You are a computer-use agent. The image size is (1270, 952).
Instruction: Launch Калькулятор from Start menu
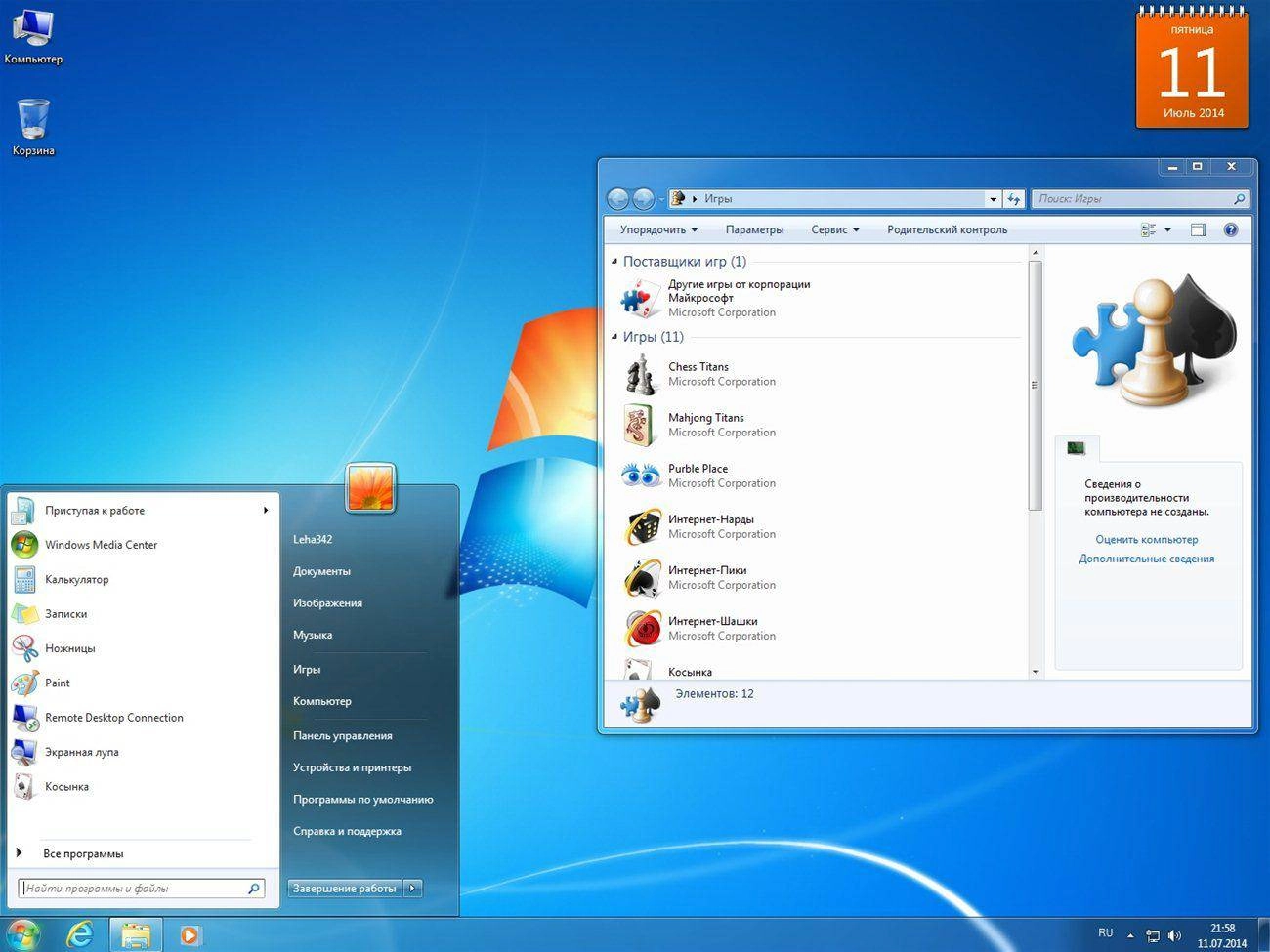tap(144, 579)
